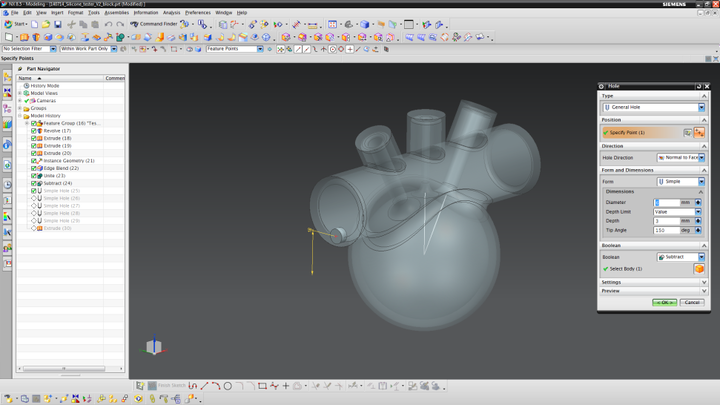The height and width of the screenshot is (405, 720).
Task: Open the Assembly Navigator sidebar tab
Action: (7, 78)
